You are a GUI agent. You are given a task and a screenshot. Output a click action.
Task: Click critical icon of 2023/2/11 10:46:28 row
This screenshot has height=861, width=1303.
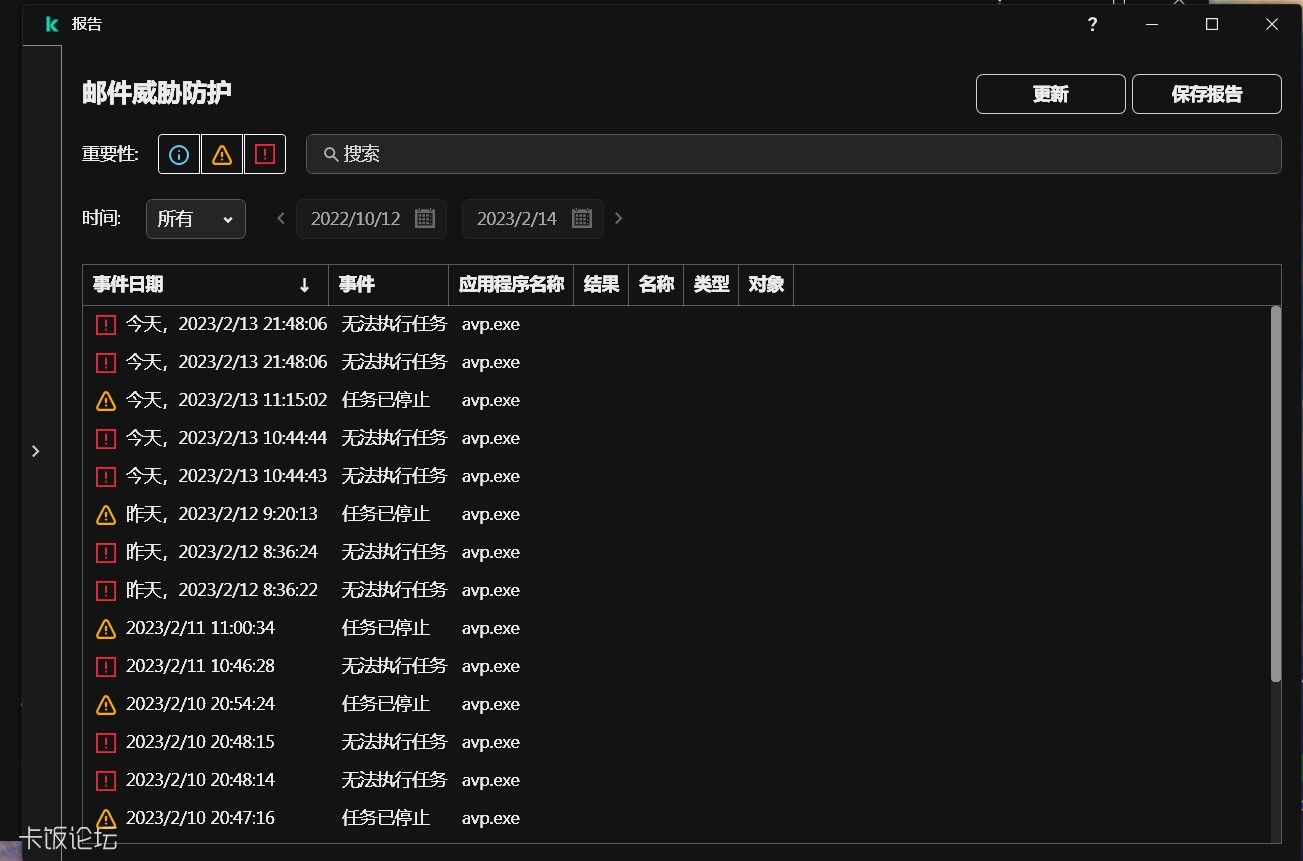[106, 666]
